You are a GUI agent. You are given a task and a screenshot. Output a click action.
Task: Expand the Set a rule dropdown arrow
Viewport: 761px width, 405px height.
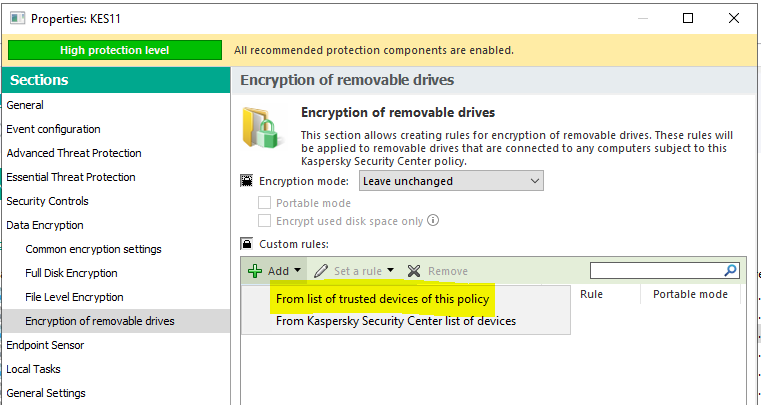point(390,271)
